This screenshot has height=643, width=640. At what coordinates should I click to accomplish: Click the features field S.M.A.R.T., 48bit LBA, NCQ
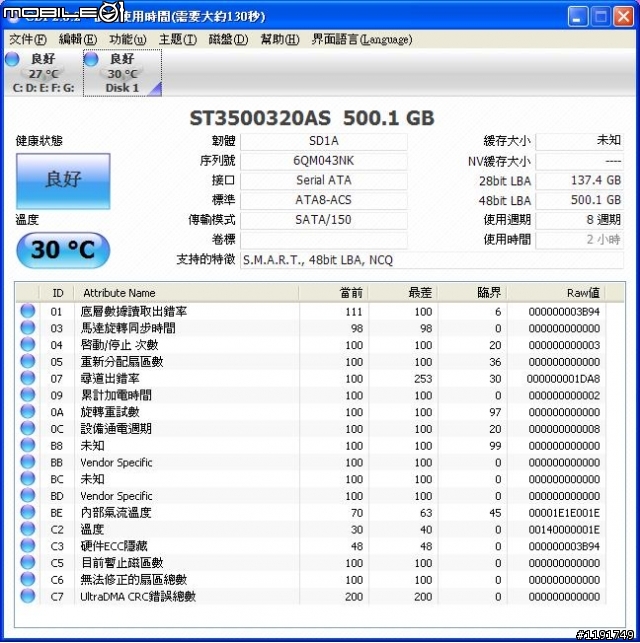click(432, 260)
